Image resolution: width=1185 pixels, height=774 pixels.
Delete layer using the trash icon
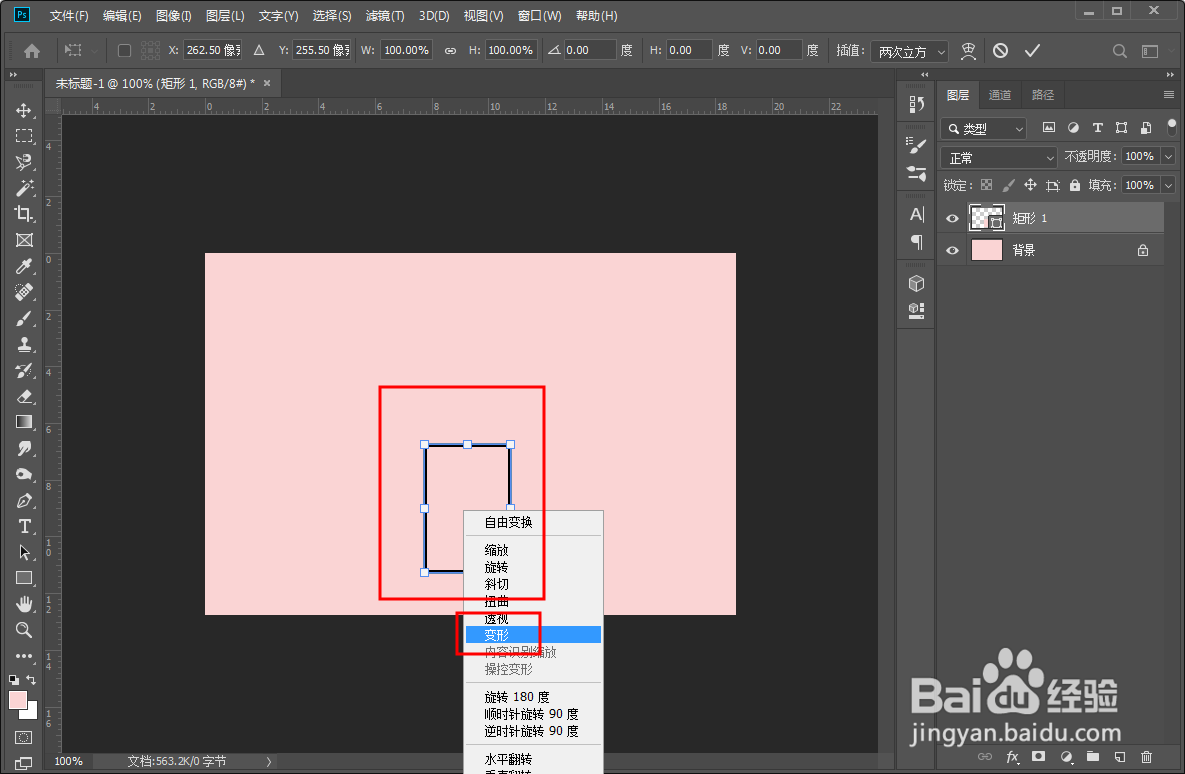pos(1146,757)
